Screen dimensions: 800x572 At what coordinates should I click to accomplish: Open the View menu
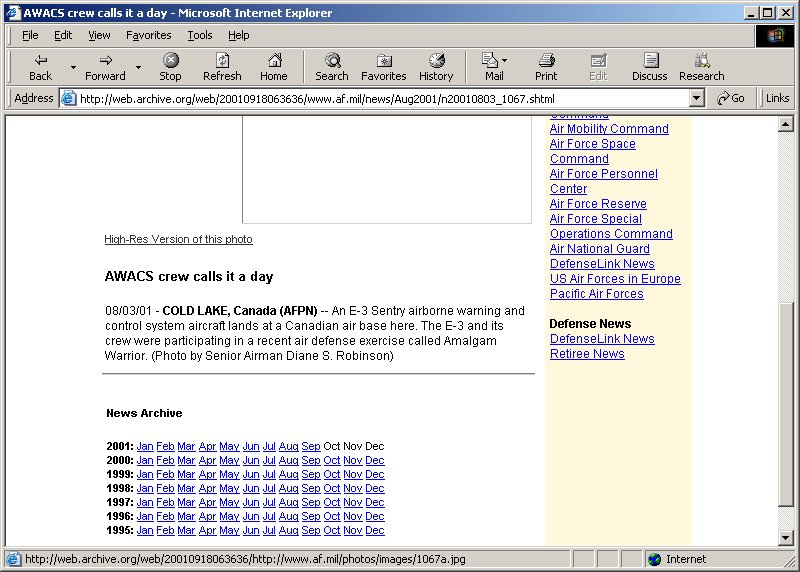click(x=99, y=35)
